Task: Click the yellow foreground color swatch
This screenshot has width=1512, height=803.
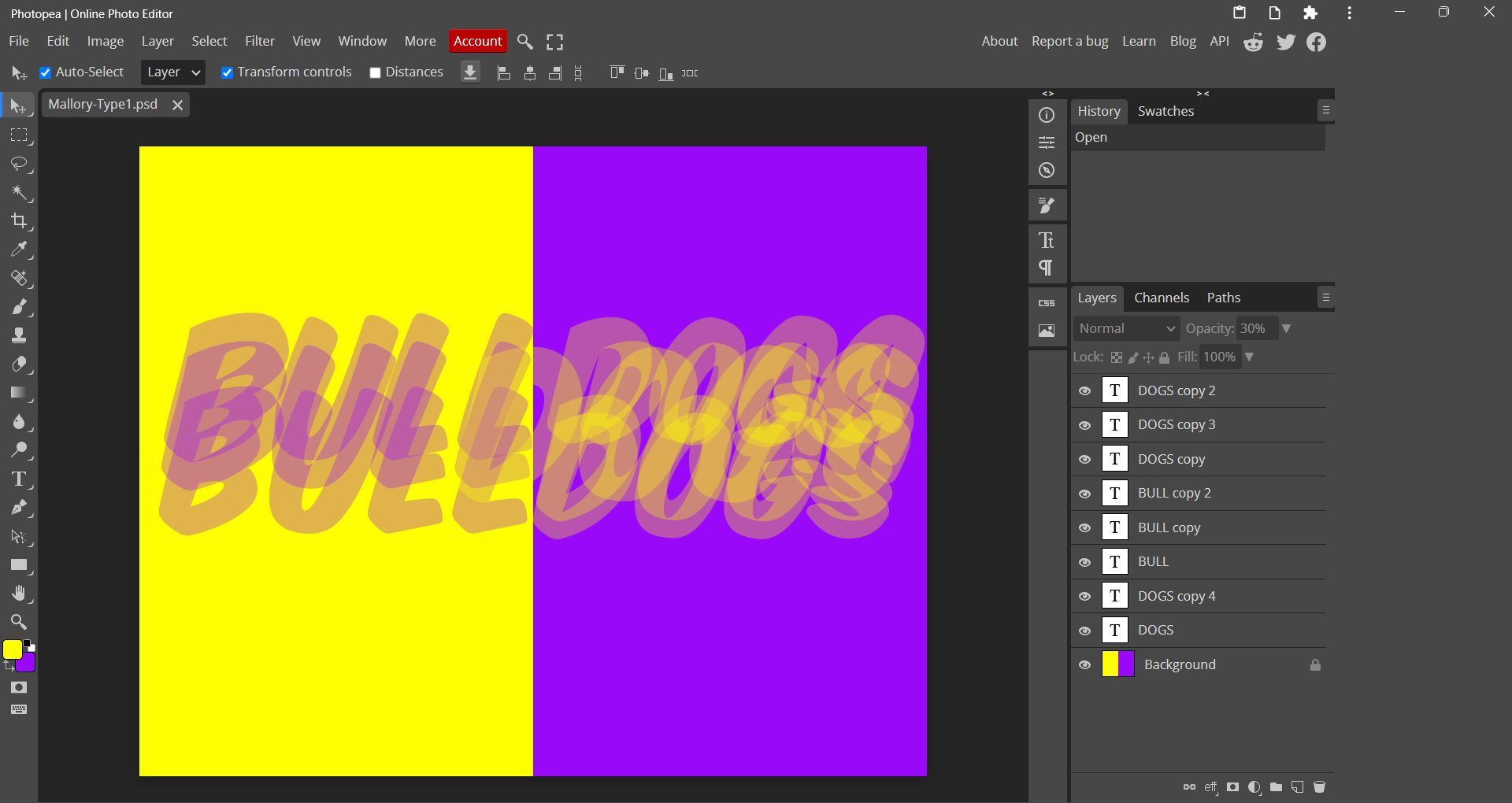Action: pyautogui.click(x=12, y=649)
